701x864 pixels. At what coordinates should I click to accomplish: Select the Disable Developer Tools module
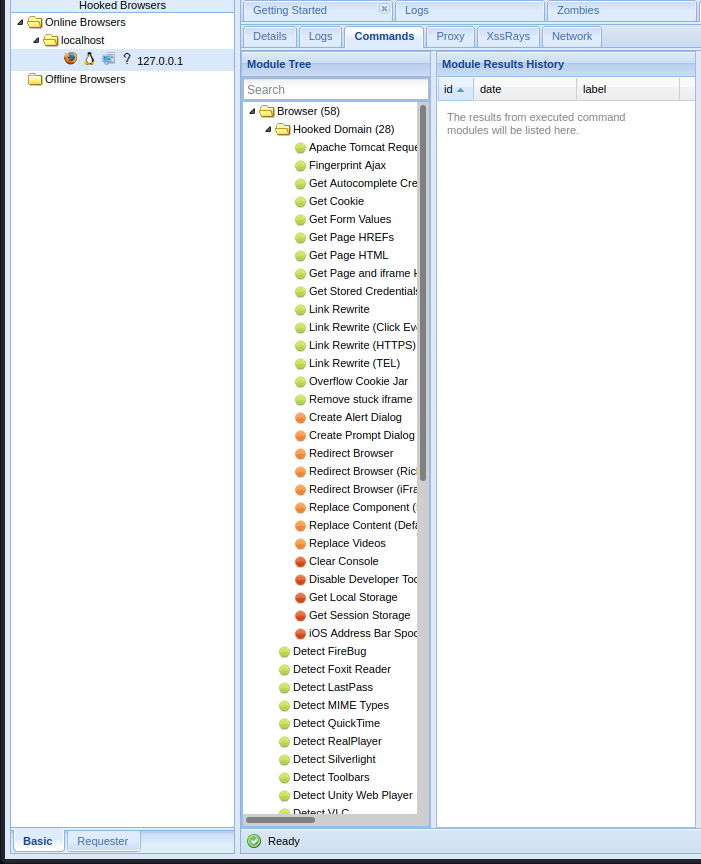pos(363,580)
